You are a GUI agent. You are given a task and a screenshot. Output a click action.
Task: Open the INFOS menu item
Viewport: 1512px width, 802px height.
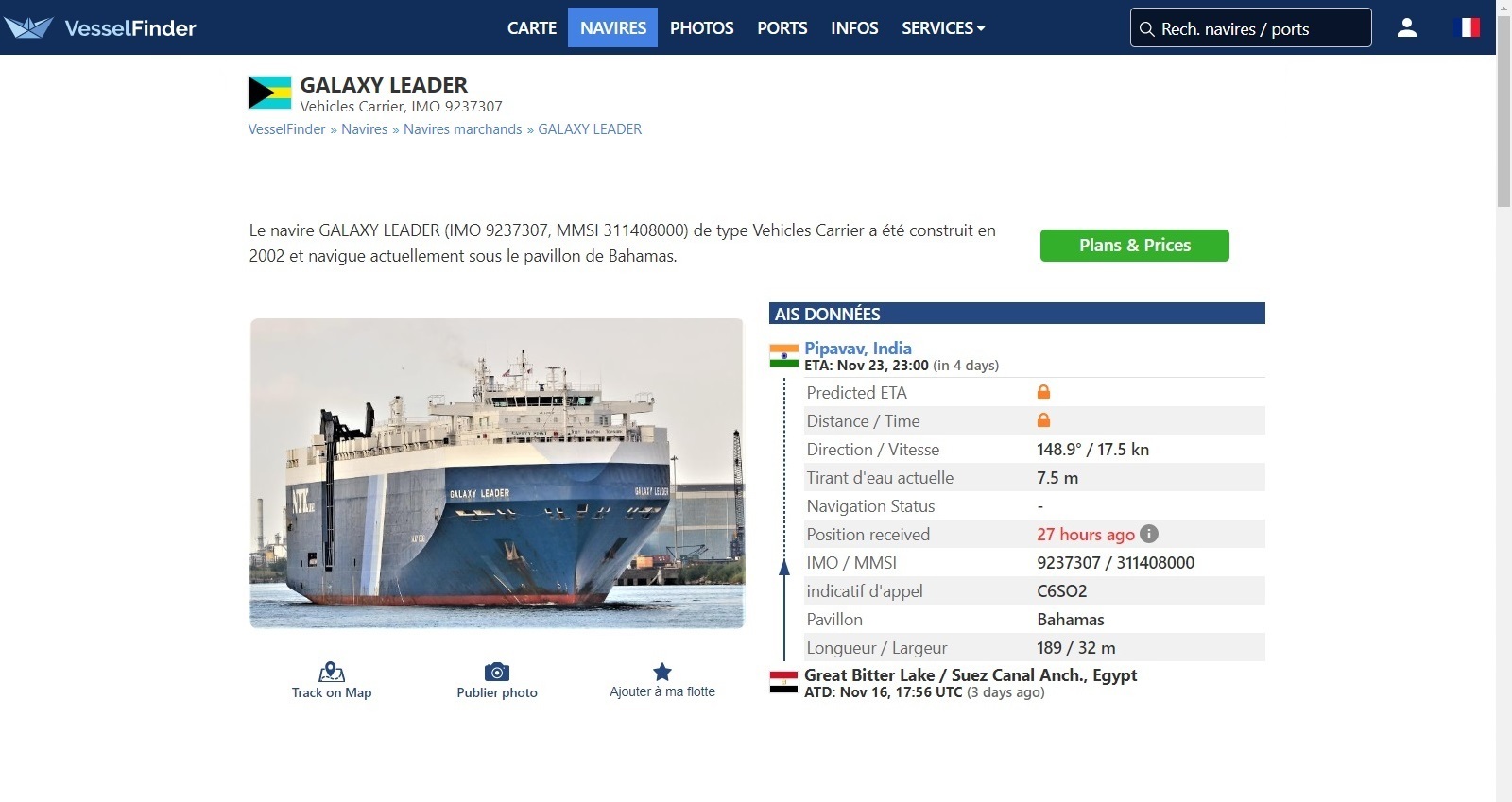pos(854,28)
